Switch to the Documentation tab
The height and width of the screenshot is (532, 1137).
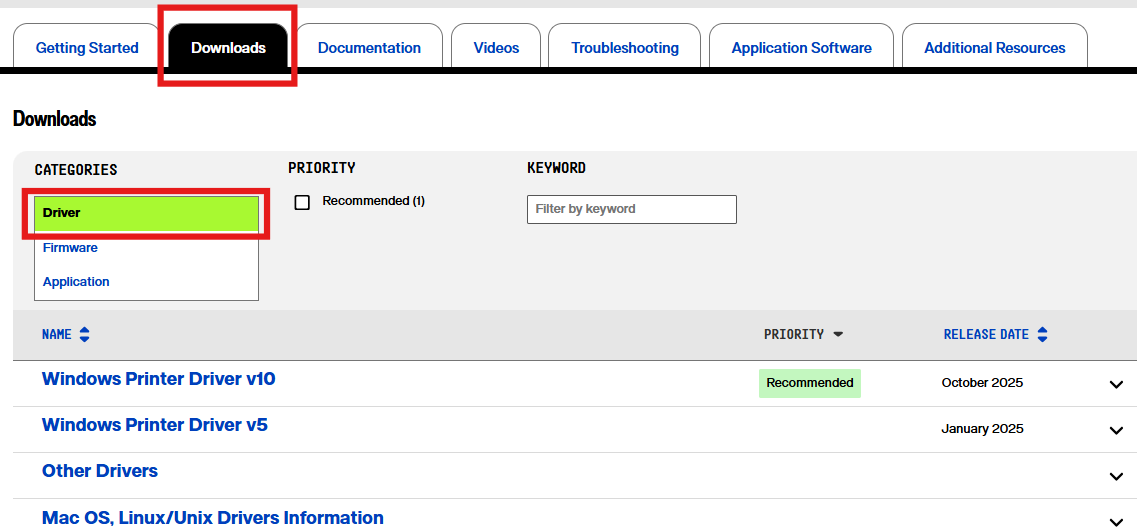(369, 48)
